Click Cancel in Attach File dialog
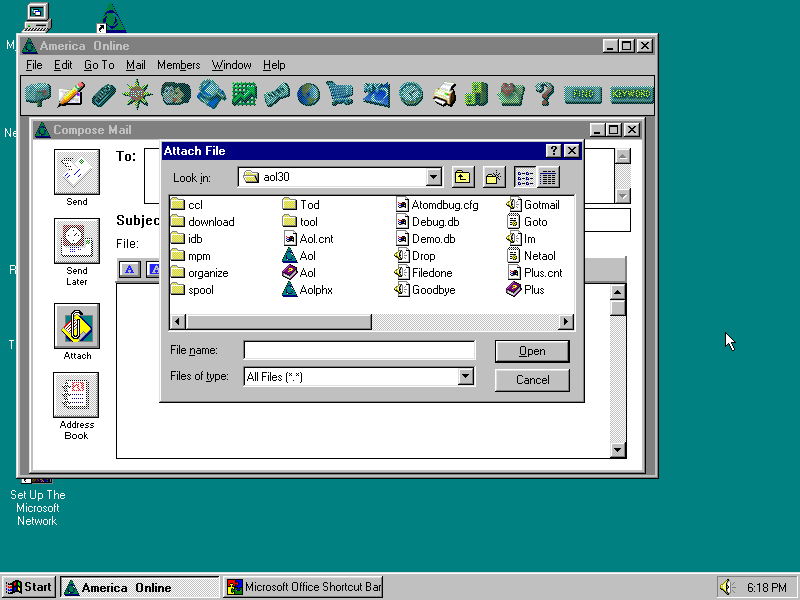Screen dimensions: 800x600 532,380
